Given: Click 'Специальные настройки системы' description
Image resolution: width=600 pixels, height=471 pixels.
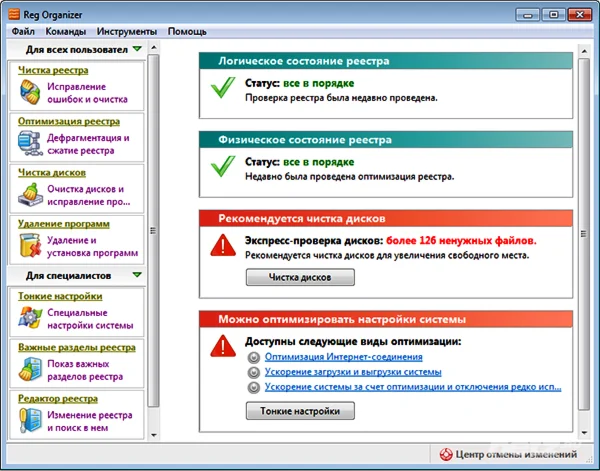Looking at the screenshot, I should pos(90,319).
